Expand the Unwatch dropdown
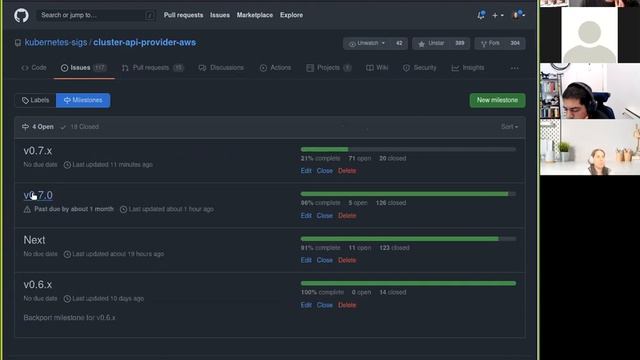This screenshot has height=360, width=640. coord(367,43)
